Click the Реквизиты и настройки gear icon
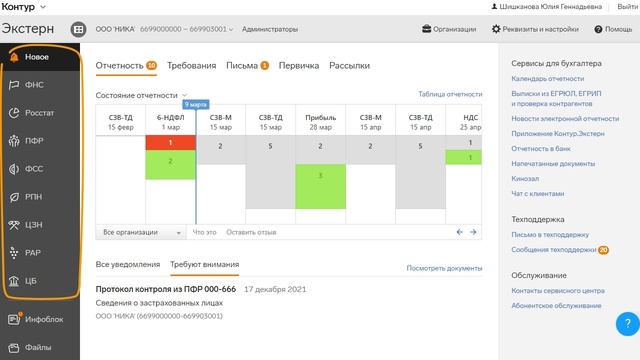The width and height of the screenshot is (640, 360). tap(496, 29)
